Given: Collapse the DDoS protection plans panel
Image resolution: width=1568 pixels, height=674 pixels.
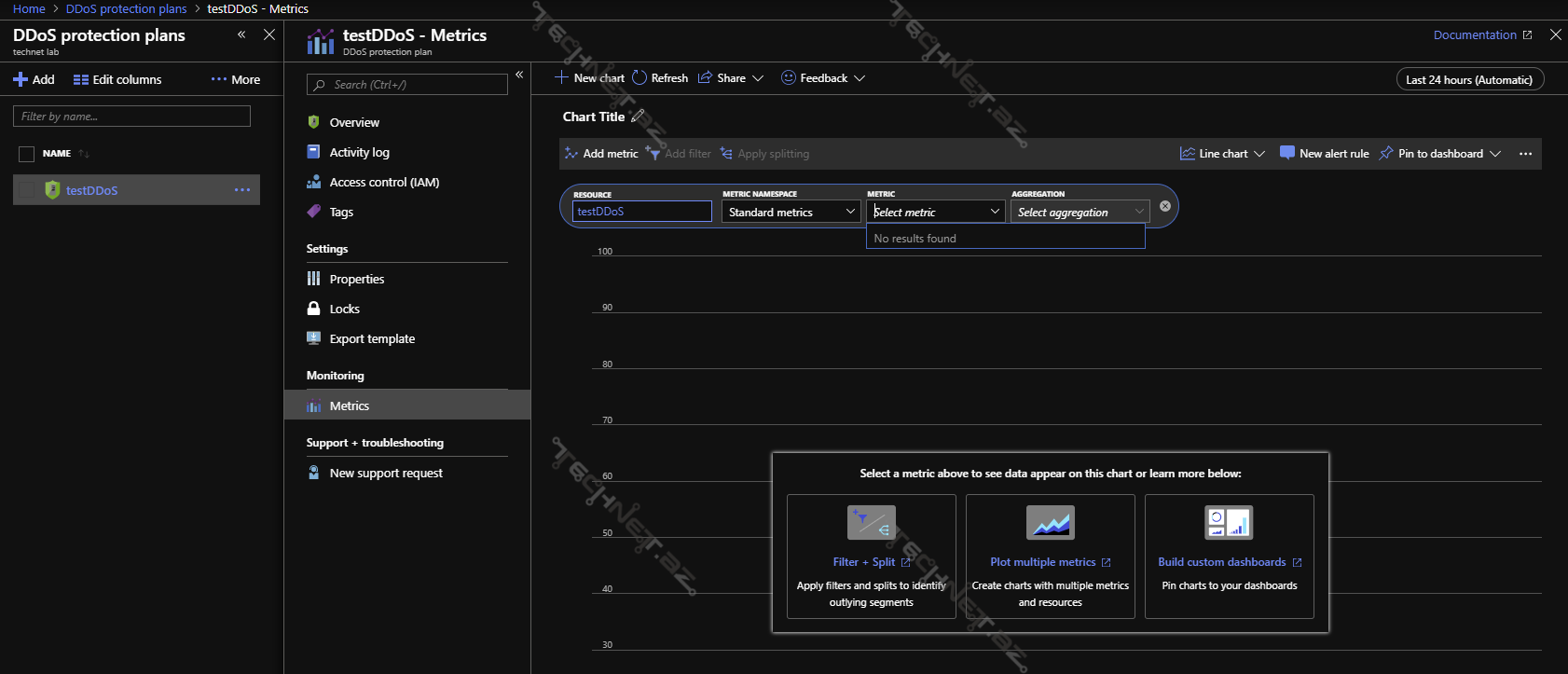Looking at the screenshot, I should tap(241, 34).
